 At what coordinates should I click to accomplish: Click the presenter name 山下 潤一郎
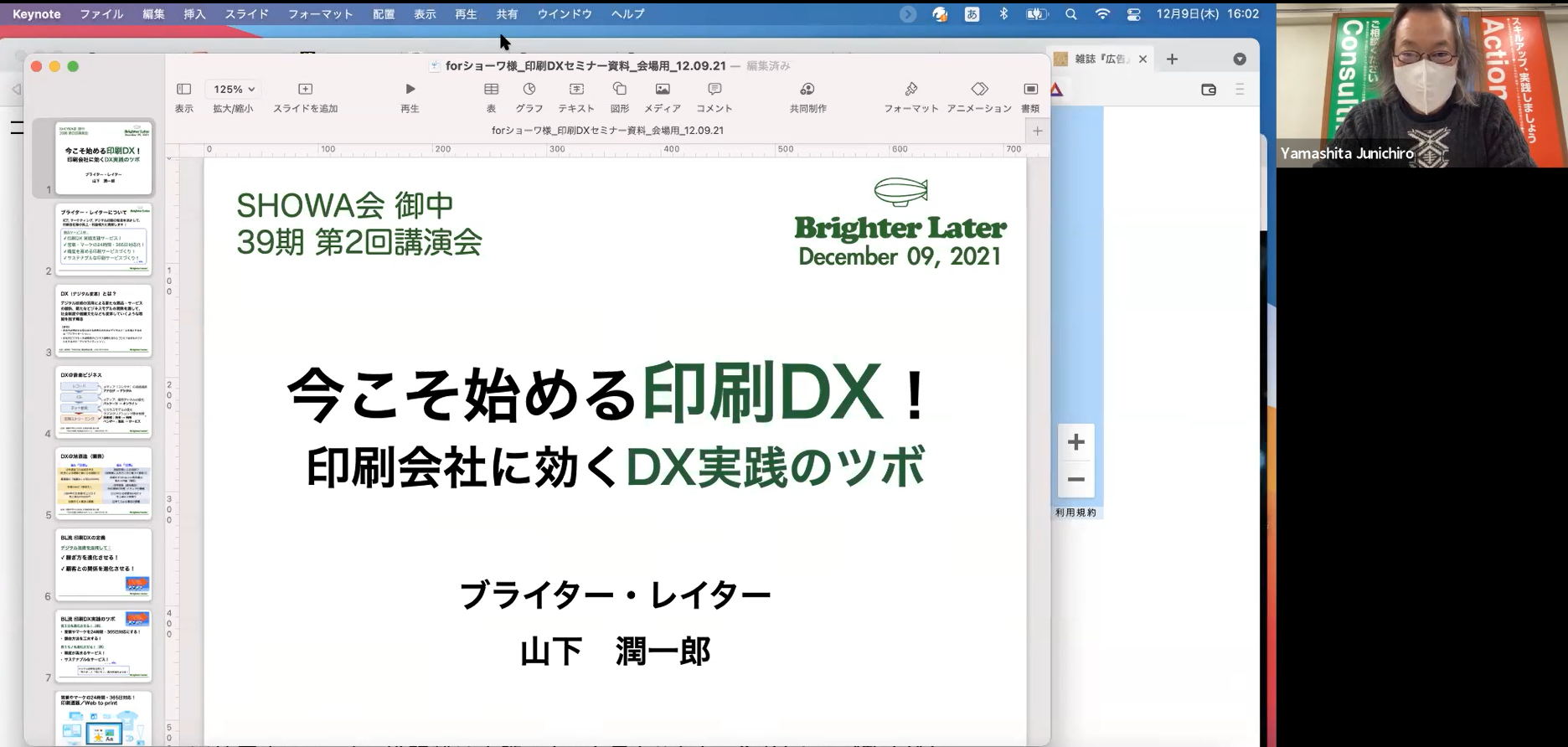[616, 652]
